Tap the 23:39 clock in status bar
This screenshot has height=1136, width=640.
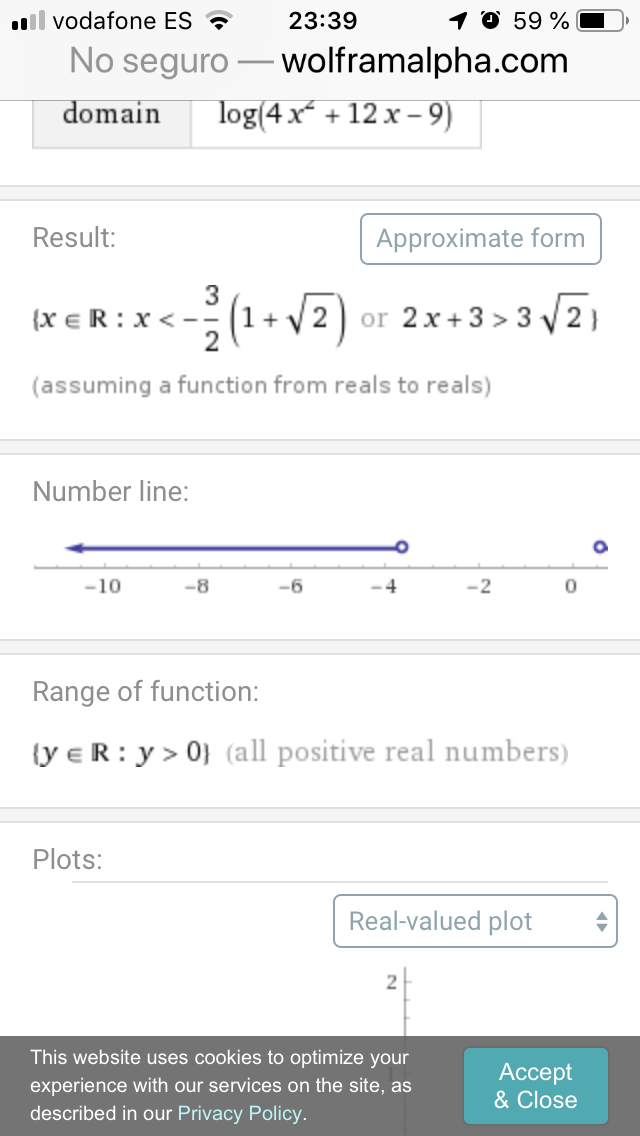point(322,20)
